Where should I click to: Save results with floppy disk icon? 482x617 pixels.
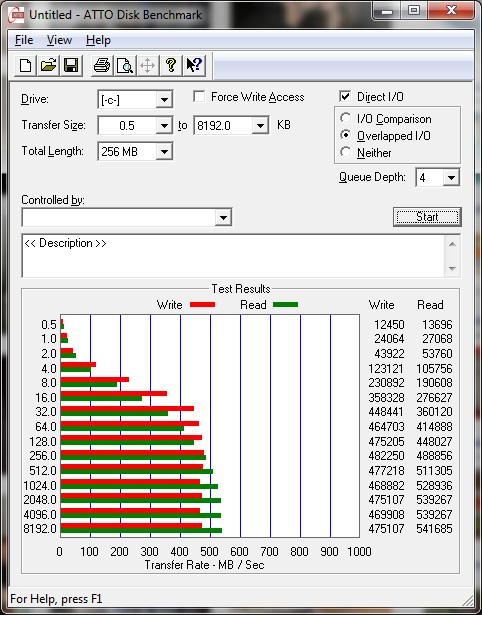pos(71,65)
